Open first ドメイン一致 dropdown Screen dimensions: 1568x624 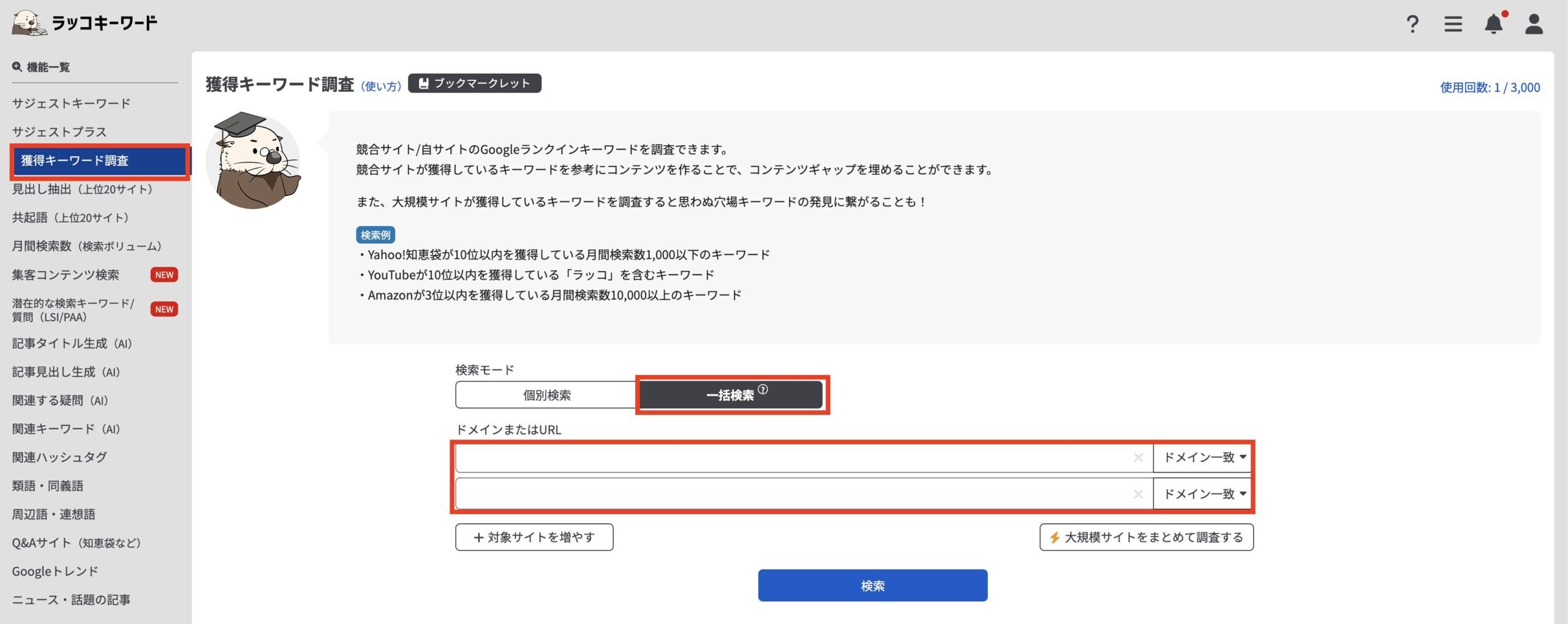coord(1203,457)
